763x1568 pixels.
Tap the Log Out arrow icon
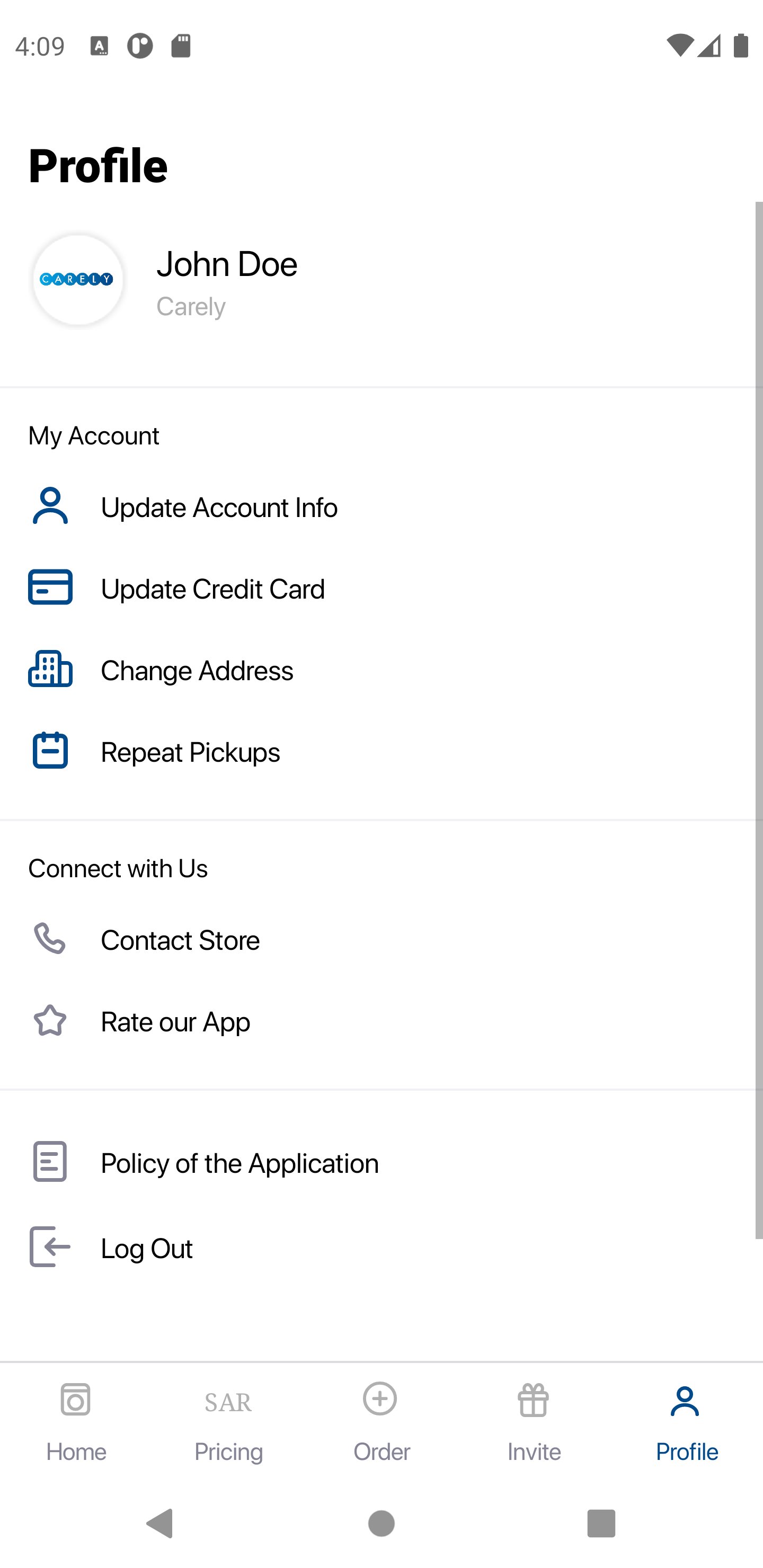[x=50, y=1246]
